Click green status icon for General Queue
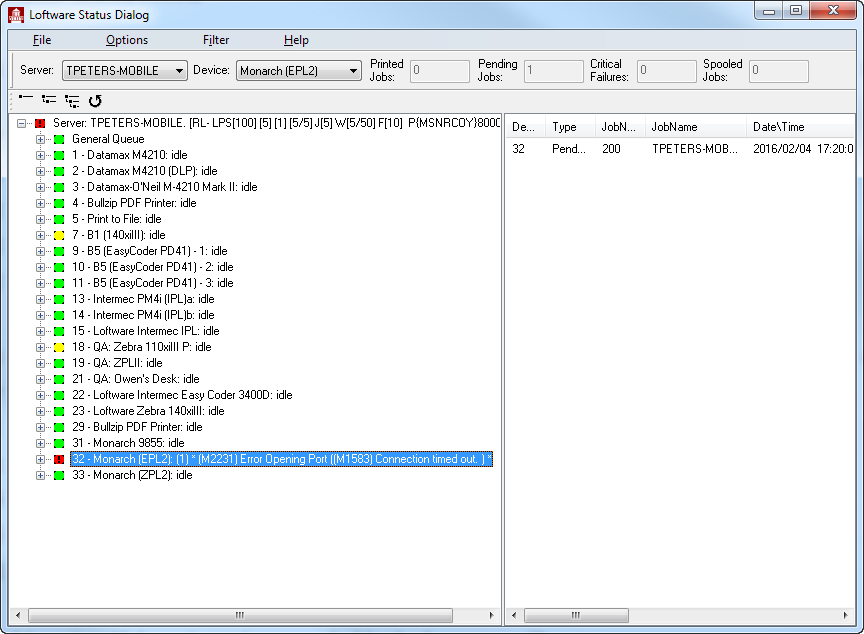Viewport: 864px width, 634px height. pos(59,139)
